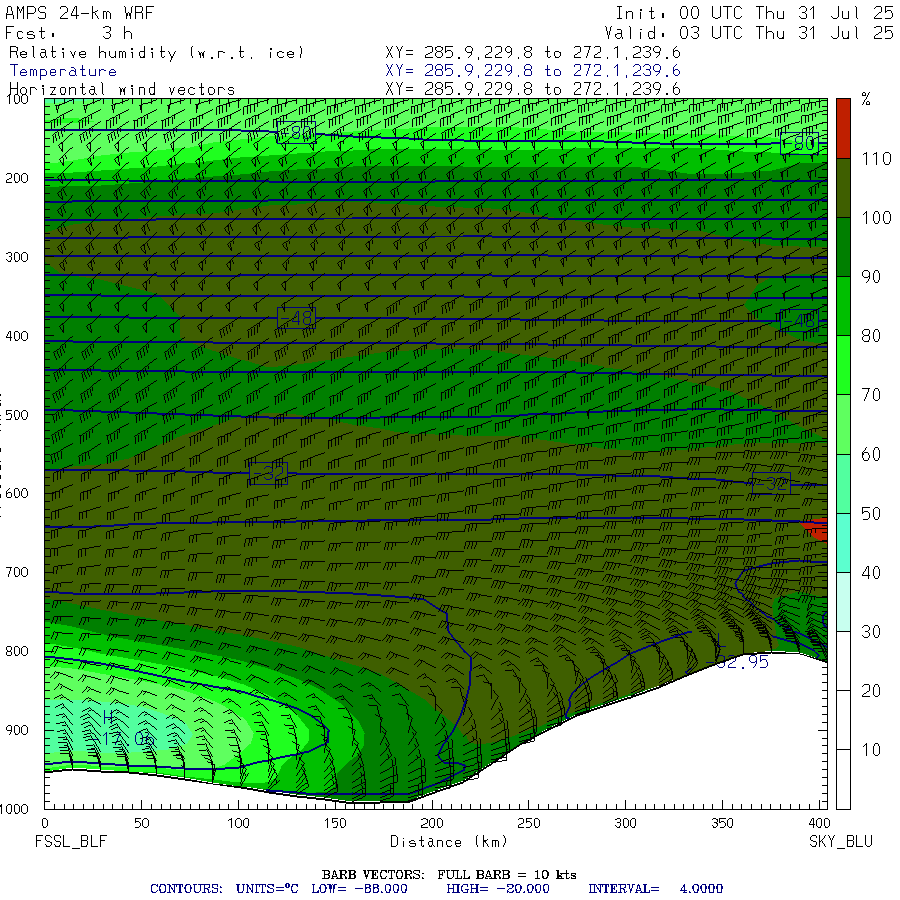This screenshot has width=900, height=900.
Task: Click the 'INTERVAL= 4.0000' contour value
Action: pyautogui.click(x=655, y=889)
